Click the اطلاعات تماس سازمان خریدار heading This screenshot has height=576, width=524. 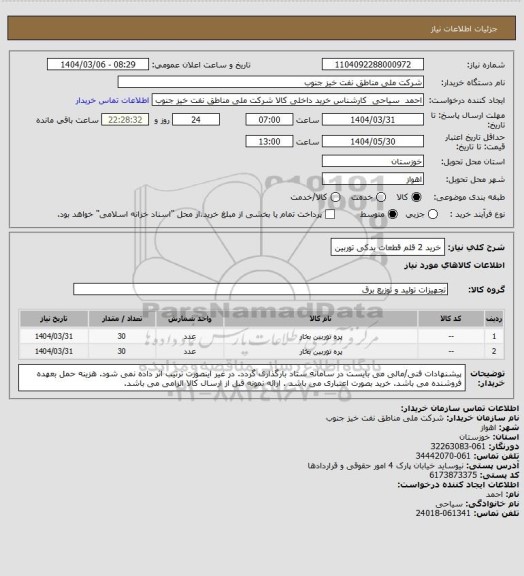[459, 408]
